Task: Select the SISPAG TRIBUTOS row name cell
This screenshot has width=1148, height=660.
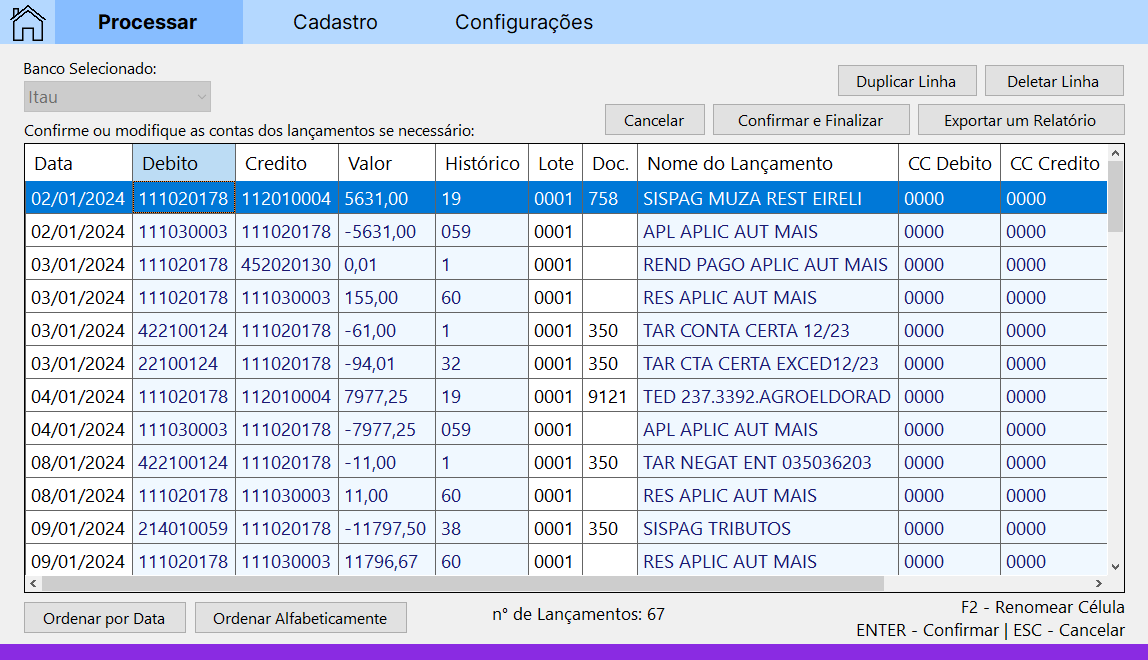Action: coord(717,529)
